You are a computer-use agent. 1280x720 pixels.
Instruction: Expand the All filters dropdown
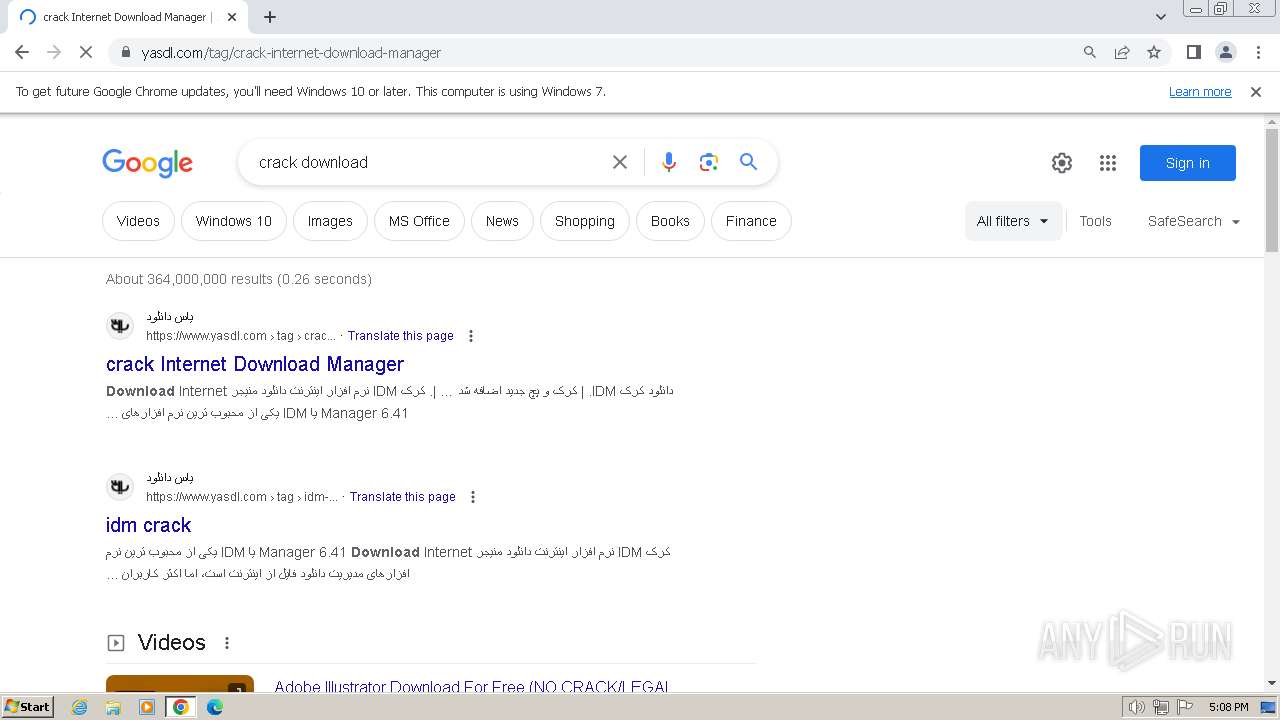[x=1013, y=221]
